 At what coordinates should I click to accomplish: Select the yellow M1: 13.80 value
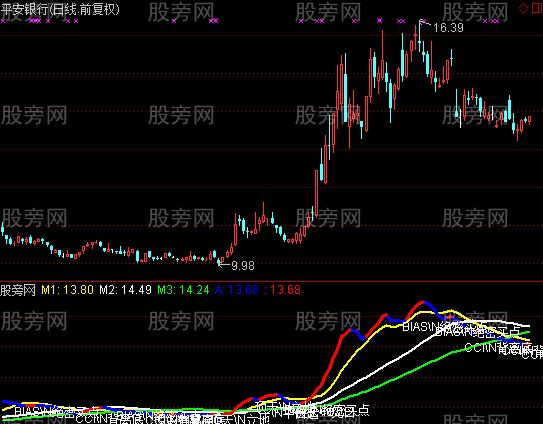[x=68, y=290]
